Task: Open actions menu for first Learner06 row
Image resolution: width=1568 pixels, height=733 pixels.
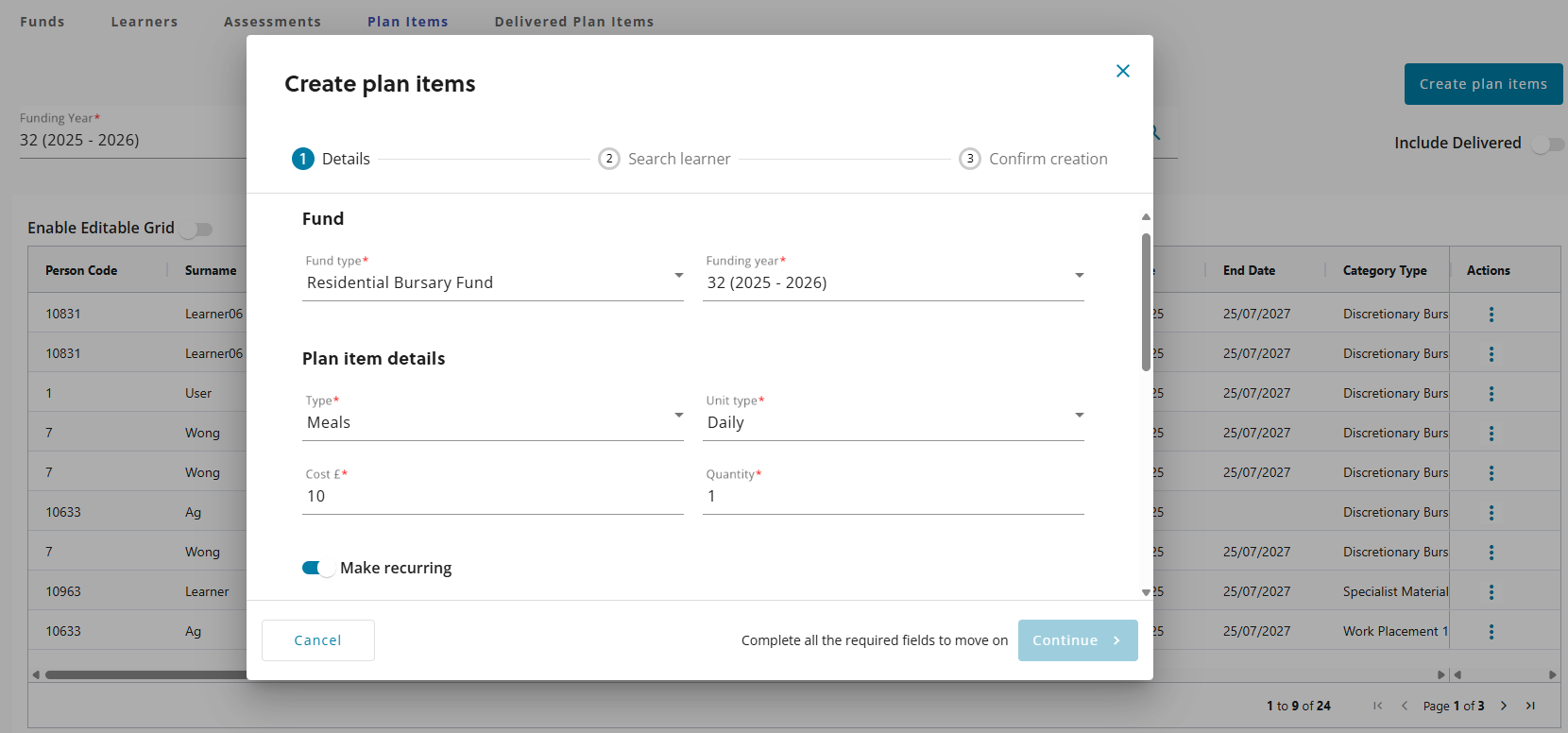Action: coord(1491,315)
